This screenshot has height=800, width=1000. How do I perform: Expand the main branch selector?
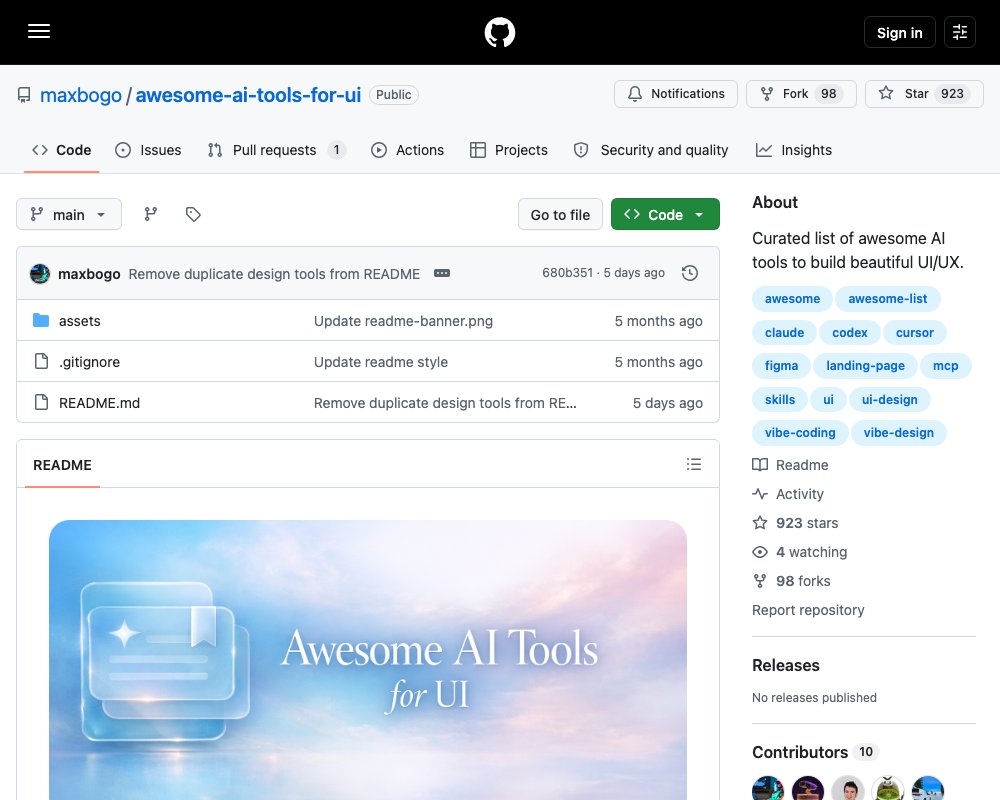pos(69,214)
